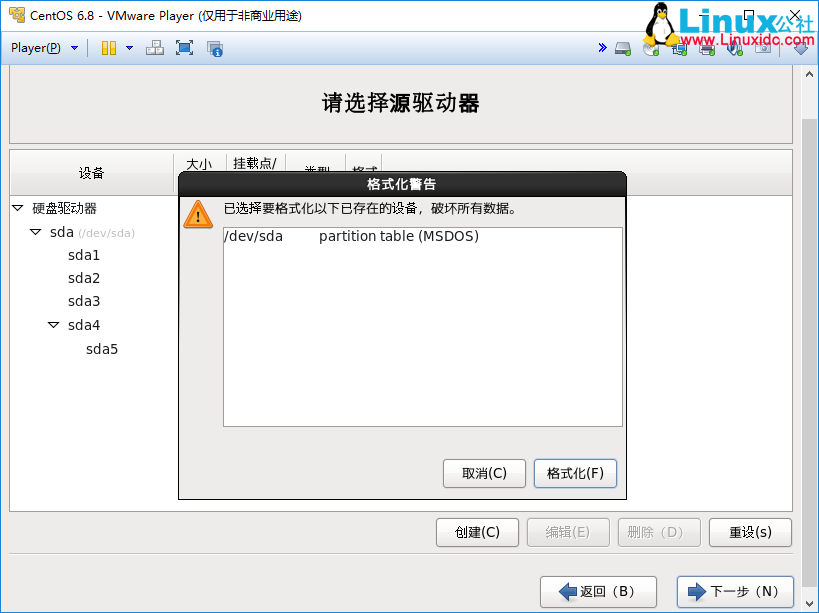The image size is (819, 613).
Task: Select the sda5 partition in device tree
Action: pyautogui.click(x=102, y=348)
